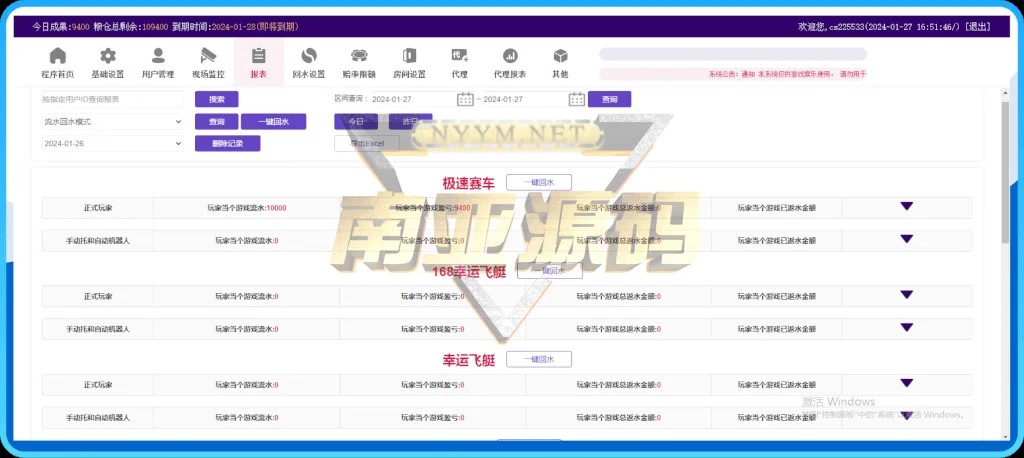Open the 2024-01-26 date dropdown
Screen dimensions: 1024x458
[112, 143]
